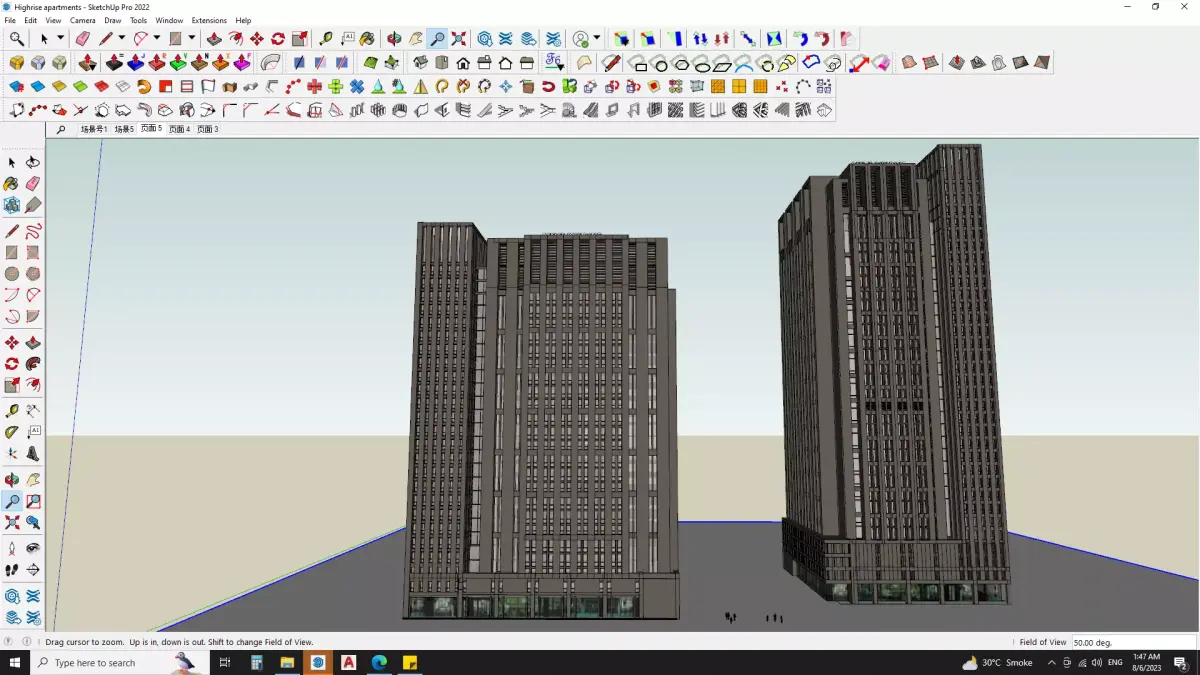Image resolution: width=1200 pixels, height=675 pixels.
Task: Choose the Line pencil tool in top toolbar
Action: 105,39
